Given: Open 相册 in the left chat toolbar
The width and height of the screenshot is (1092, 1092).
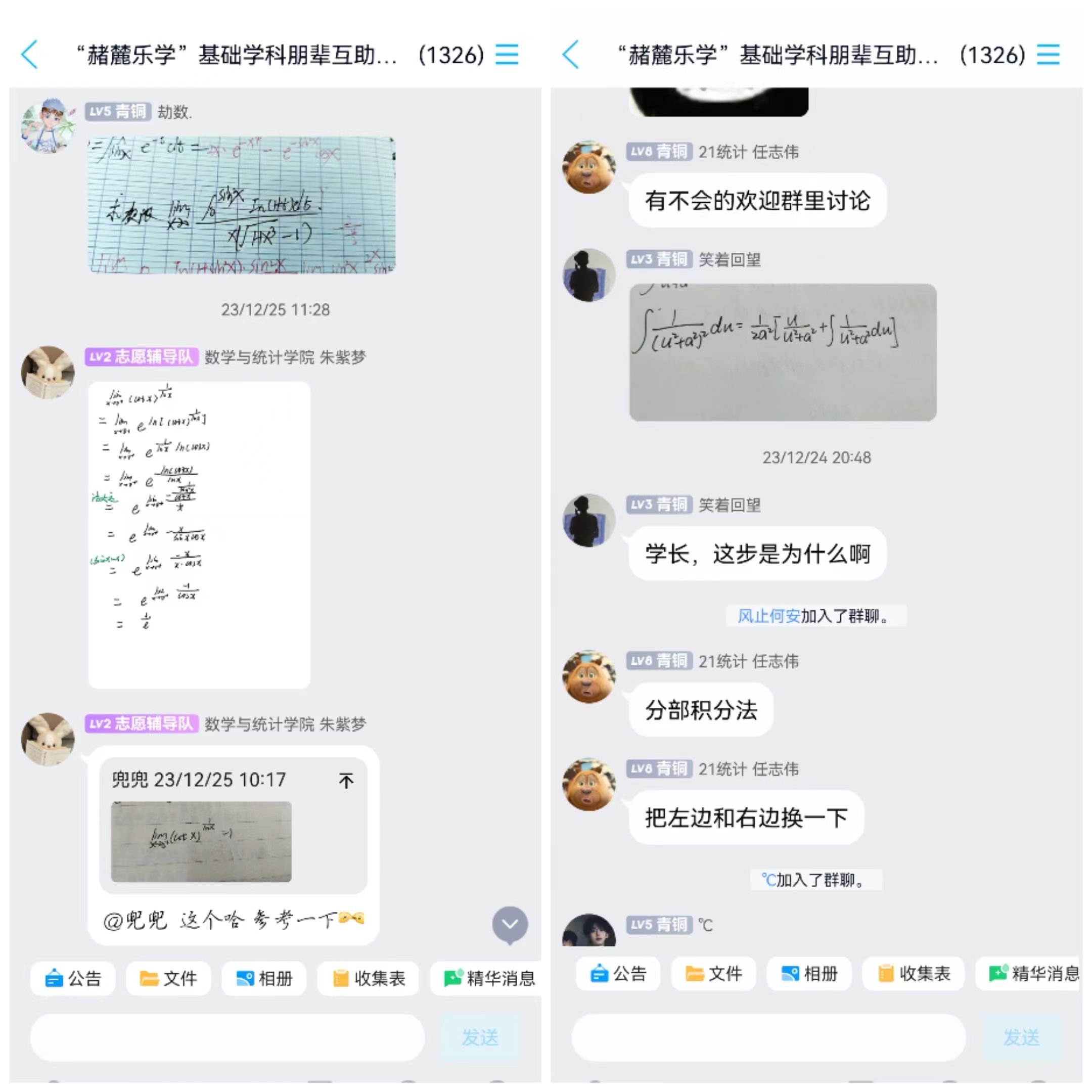Looking at the screenshot, I should tap(264, 978).
